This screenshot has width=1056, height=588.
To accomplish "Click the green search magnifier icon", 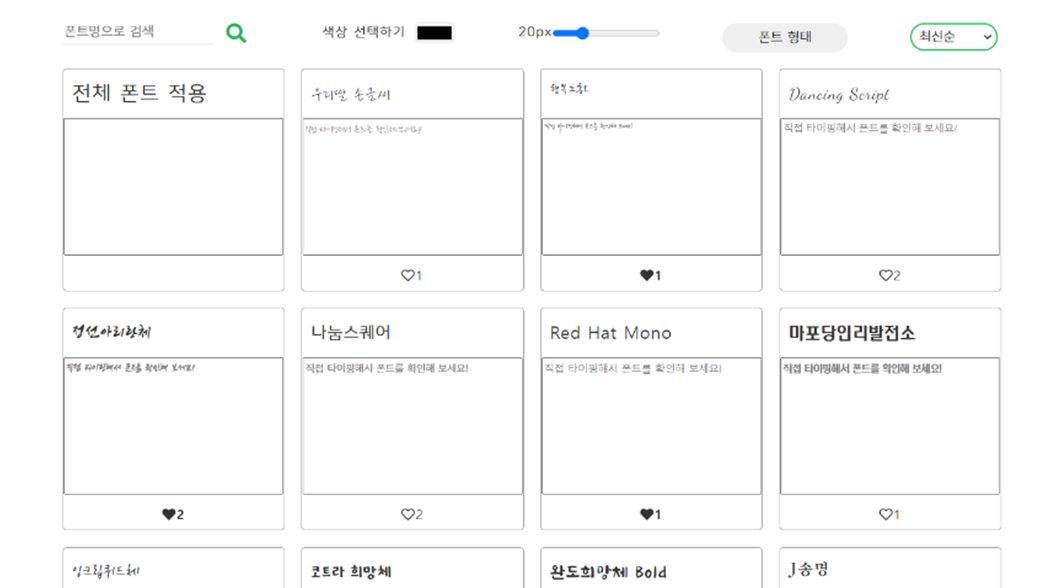I will tap(236, 33).
